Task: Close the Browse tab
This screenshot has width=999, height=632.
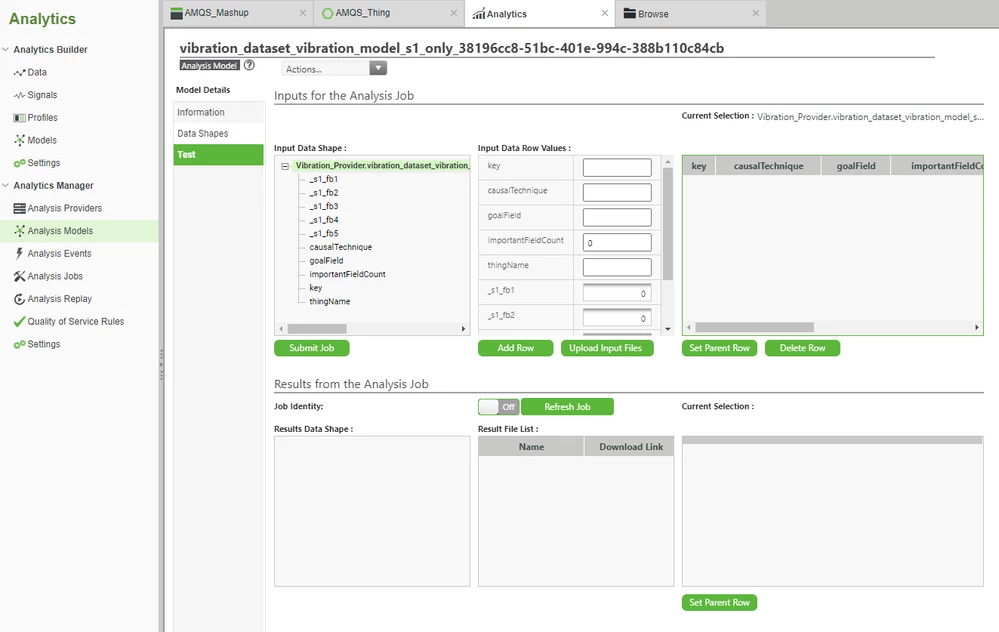Action: [x=756, y=13]
